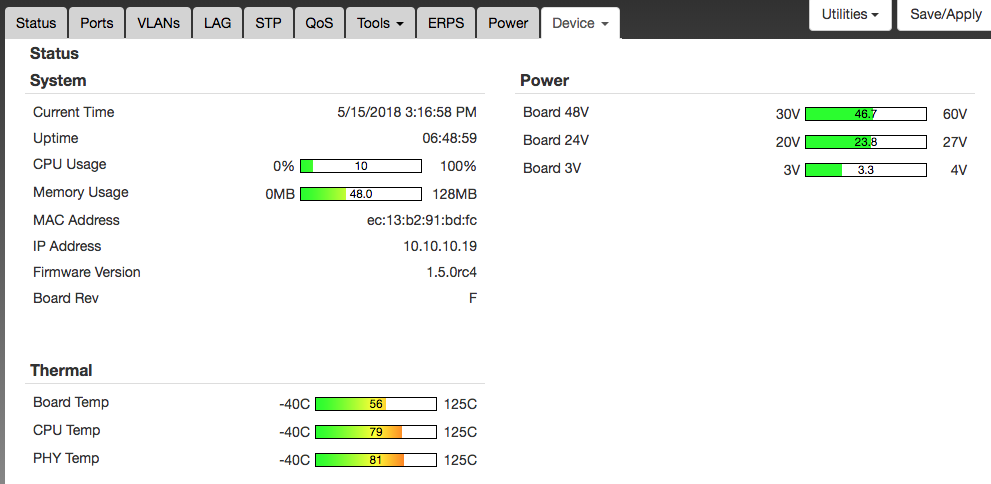Click the CPU Usage progress bar
This screenshot has width=991, height=484.
pos(361,166)
